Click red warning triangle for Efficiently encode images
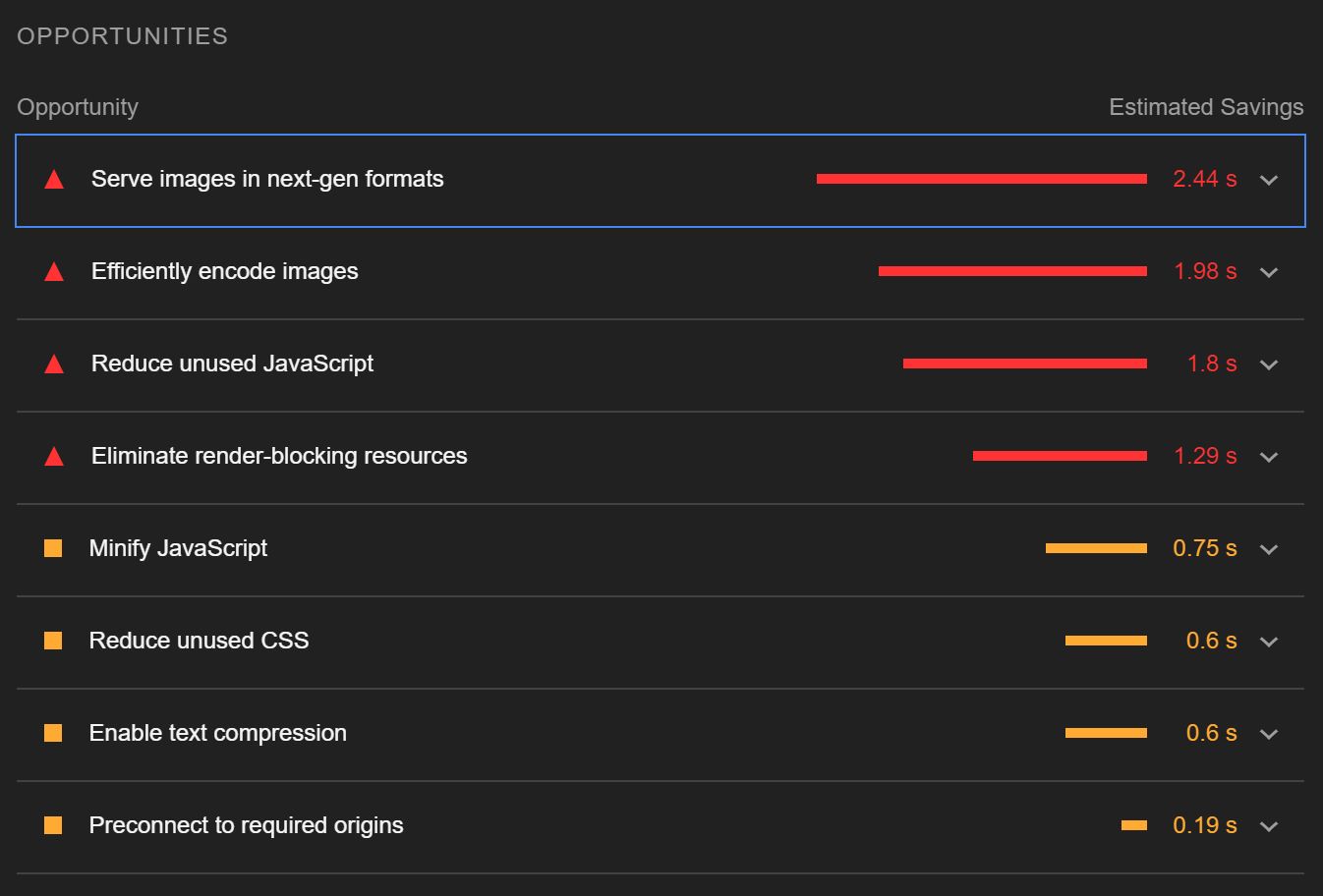This screenshot has height=896, width=1323. [54, 272]
